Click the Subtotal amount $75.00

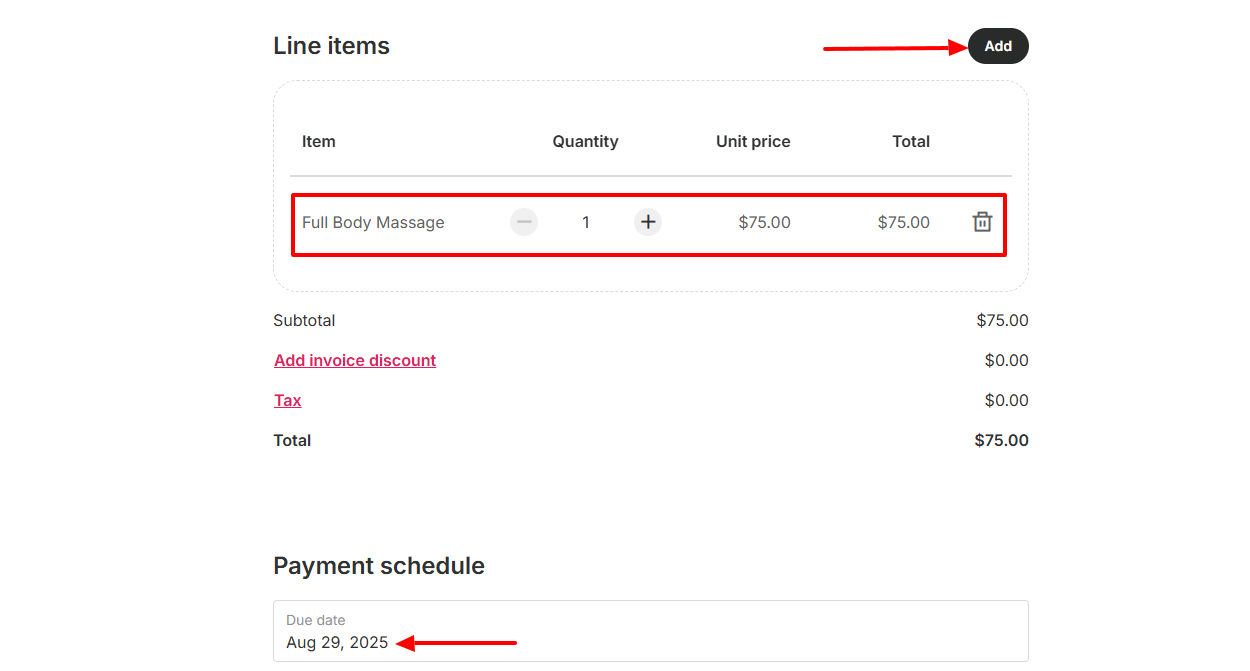pyautogui.click(x=1002, y=320)
